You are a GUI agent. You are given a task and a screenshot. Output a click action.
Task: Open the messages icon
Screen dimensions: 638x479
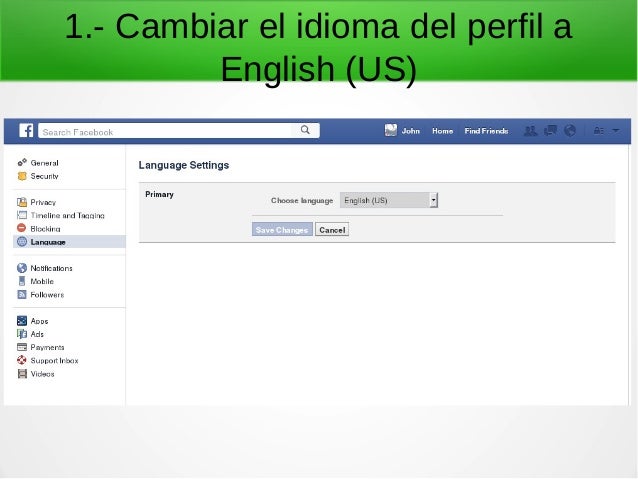pos(550,130)
